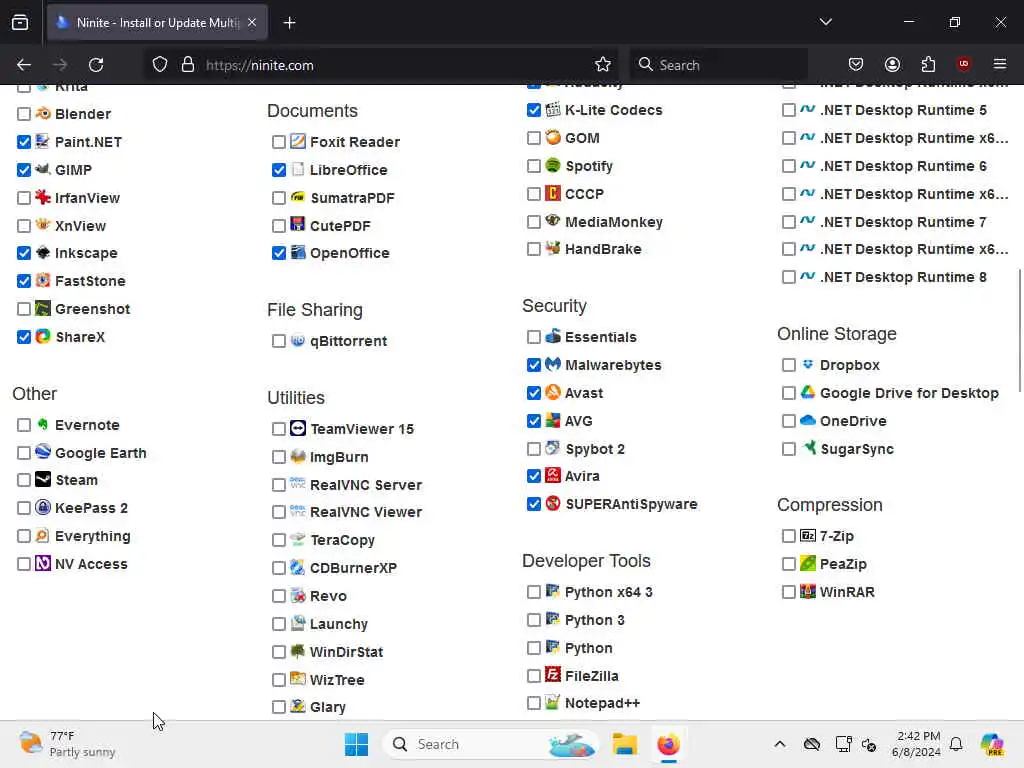The width and height of the screenshot is (1024, 768).
Task: Open the notifications bell icon
Action: click(956, 744)
